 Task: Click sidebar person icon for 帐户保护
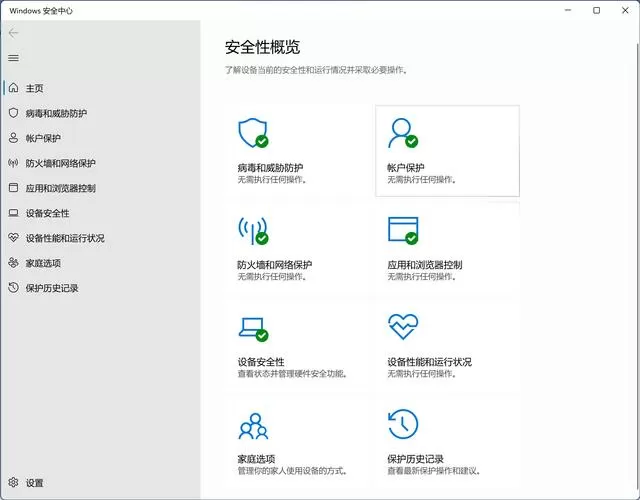(13, 138)
